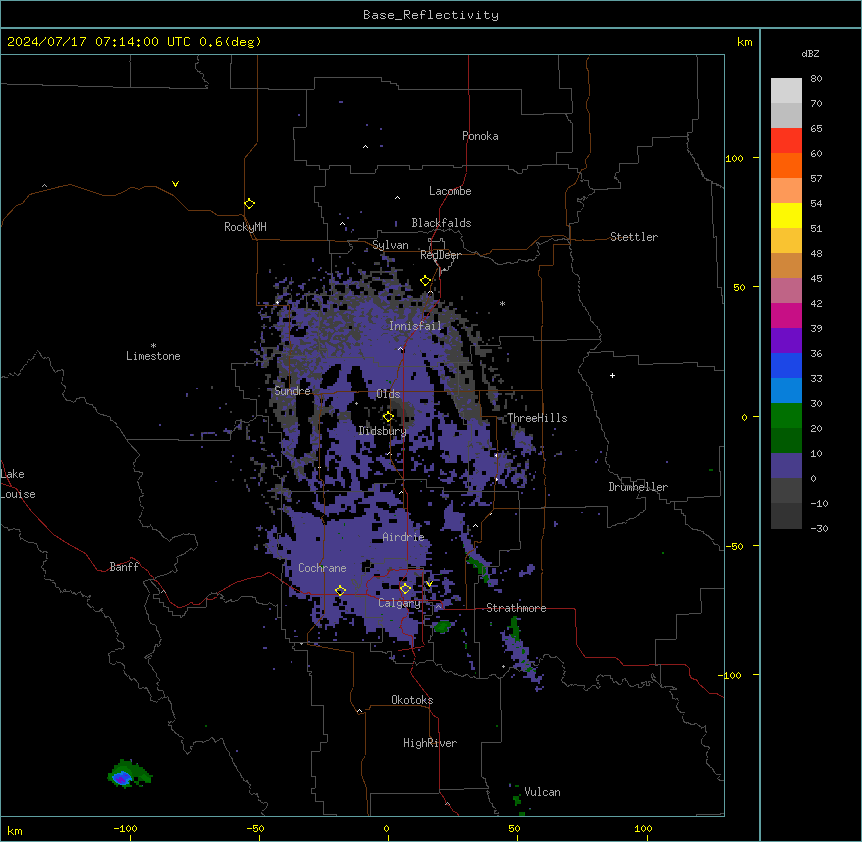
Task: Click the Blackfalds city label
Action: tap(441, 223)
